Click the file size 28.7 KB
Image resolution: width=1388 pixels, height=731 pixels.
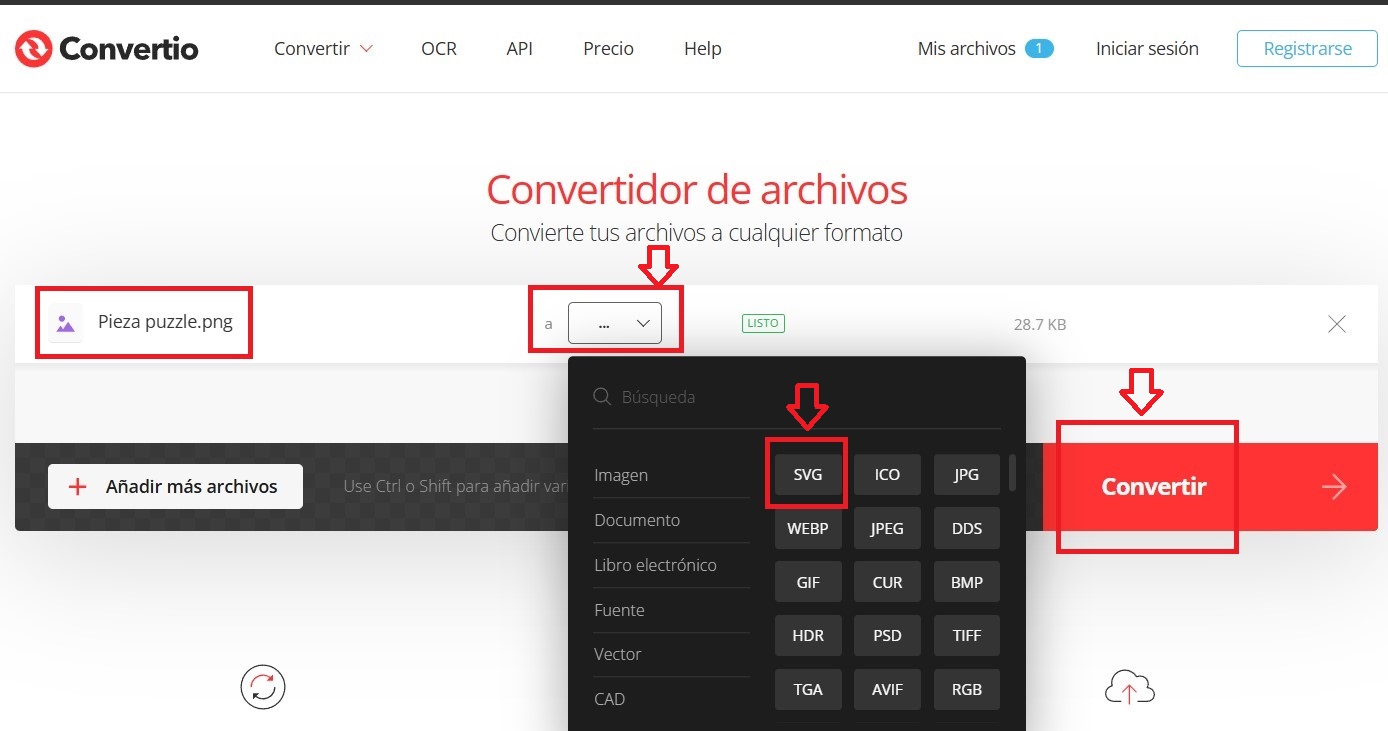(x=1040, y=324)
